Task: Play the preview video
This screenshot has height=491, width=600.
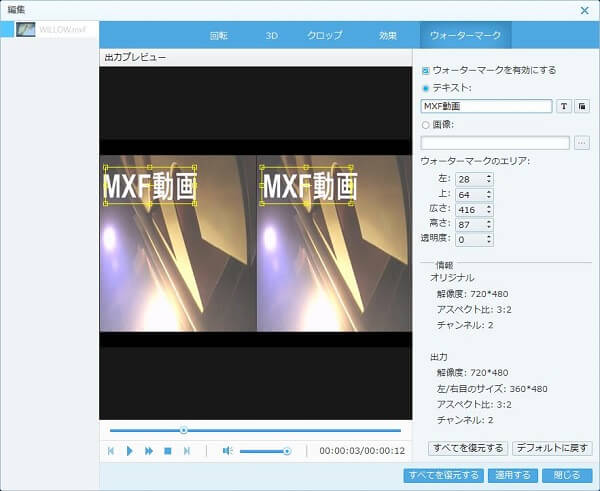Action: point(129,451)
